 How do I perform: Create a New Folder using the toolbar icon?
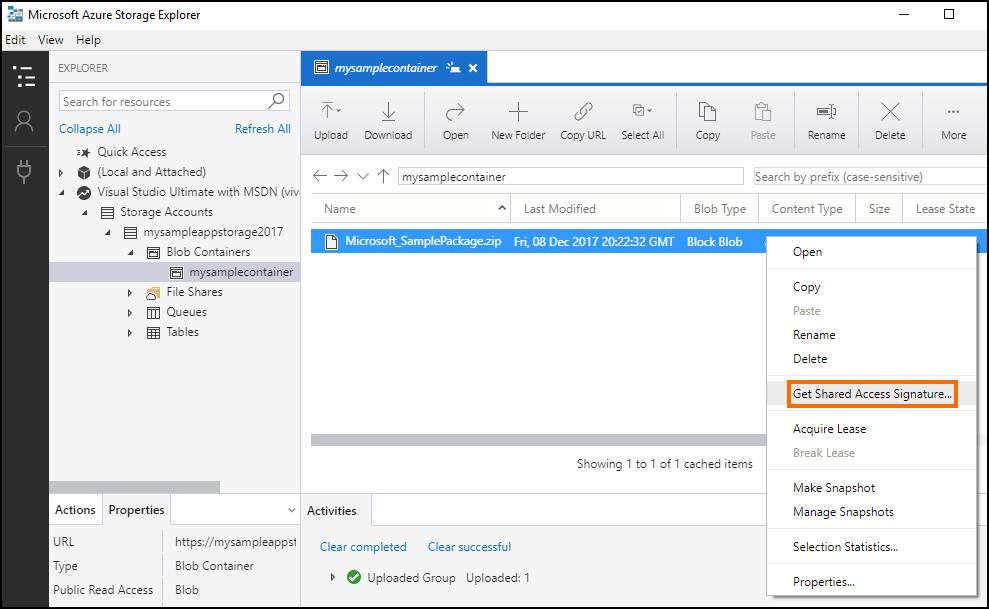(517, 118)
